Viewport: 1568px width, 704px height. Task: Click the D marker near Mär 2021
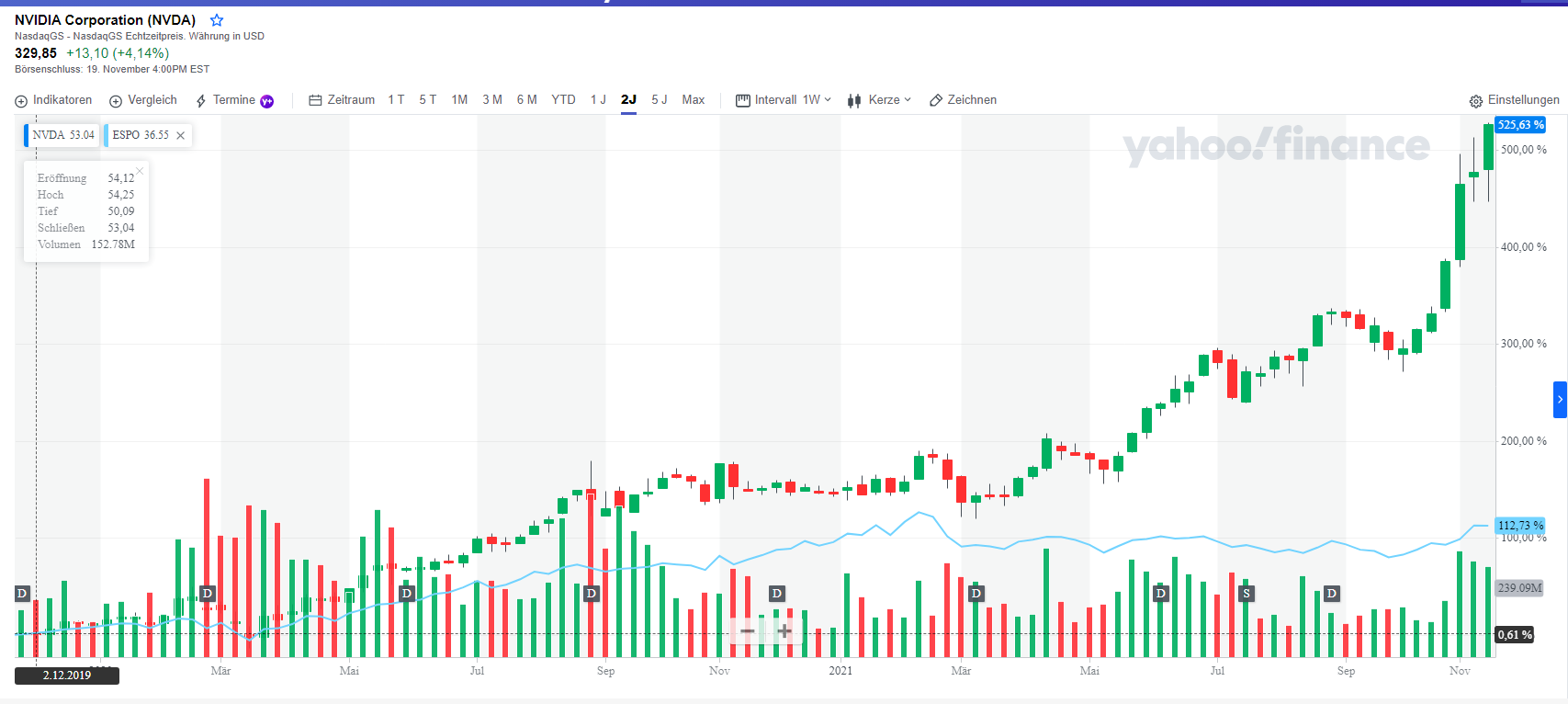pyautogui.click(x=976, y=594)
